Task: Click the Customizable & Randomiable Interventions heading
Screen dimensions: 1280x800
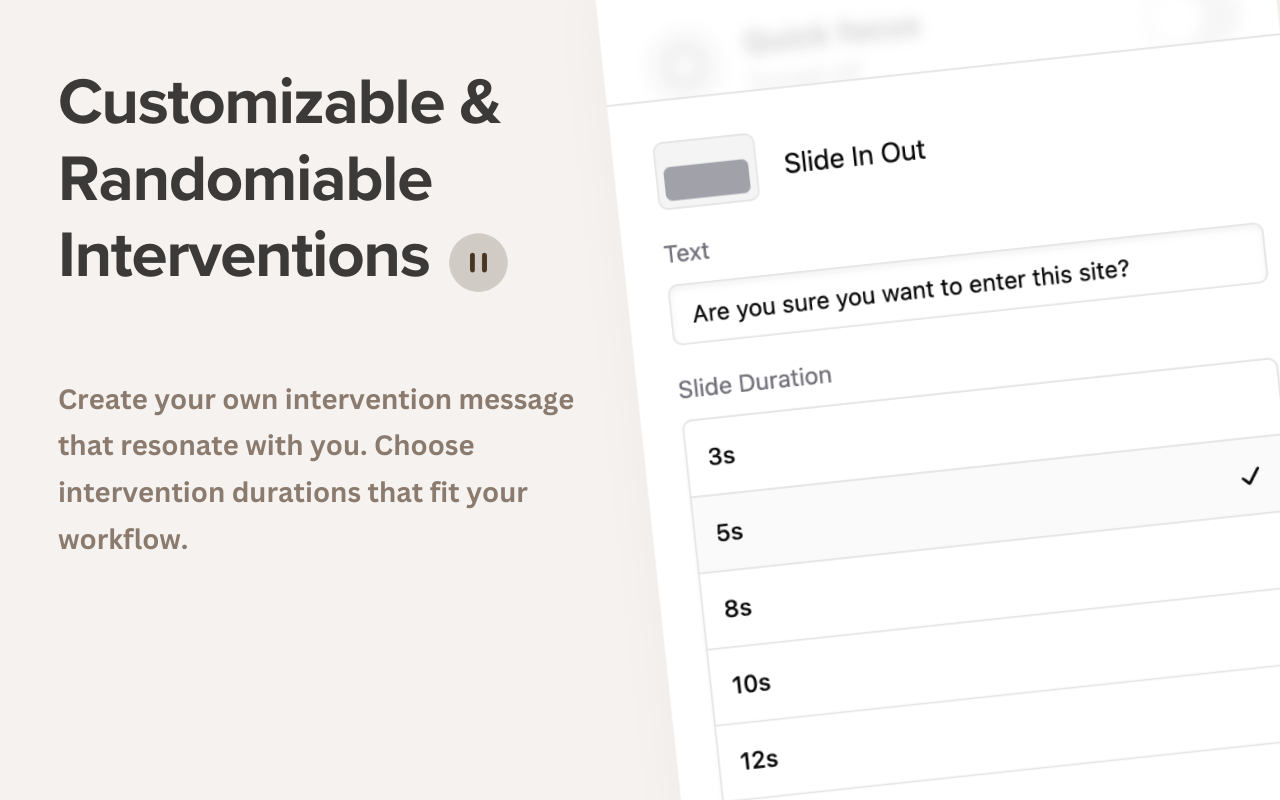Action: [x=280, y=179]
